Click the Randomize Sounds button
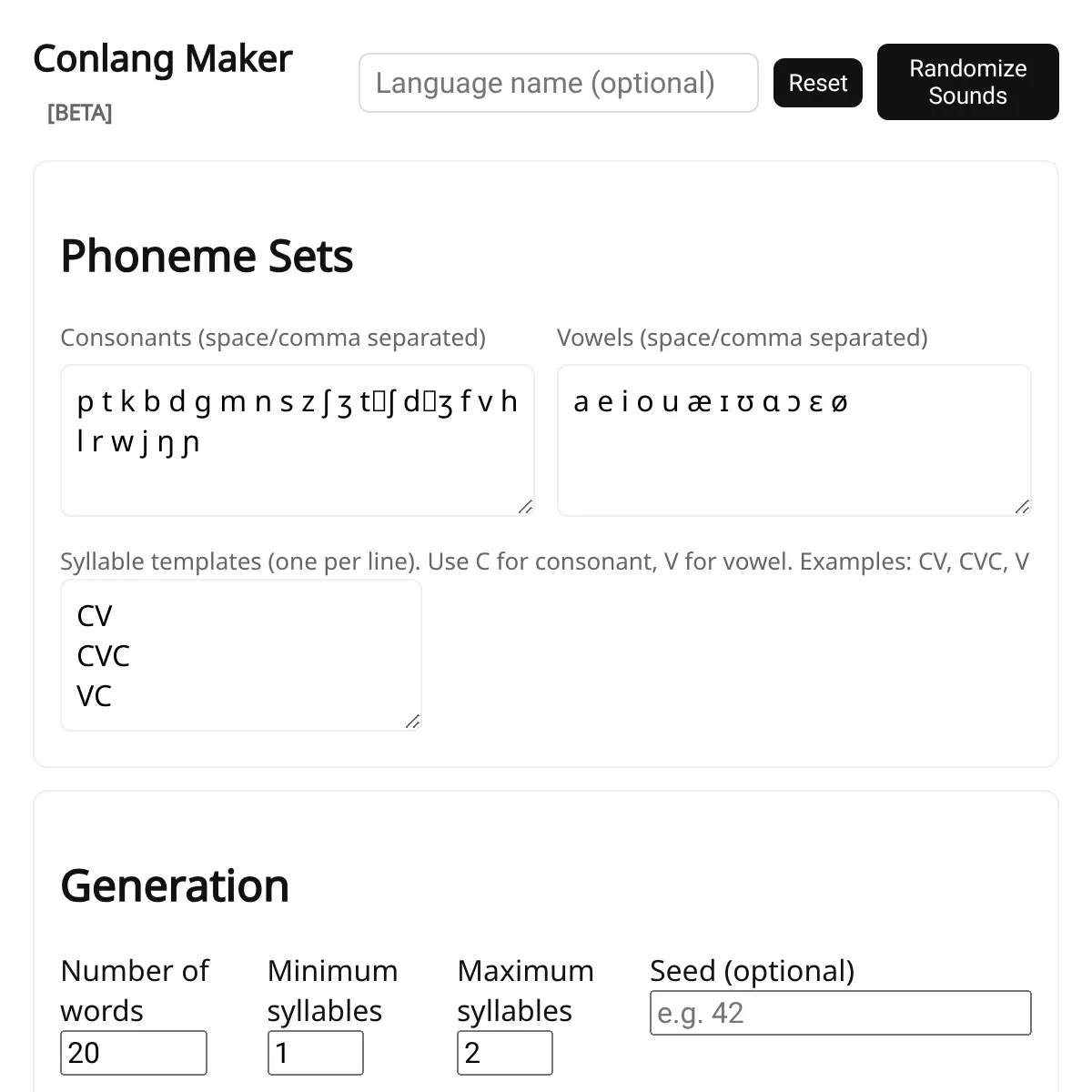Image resolution: width=1092 pixels, height=1092 pixels. [967, 82]
